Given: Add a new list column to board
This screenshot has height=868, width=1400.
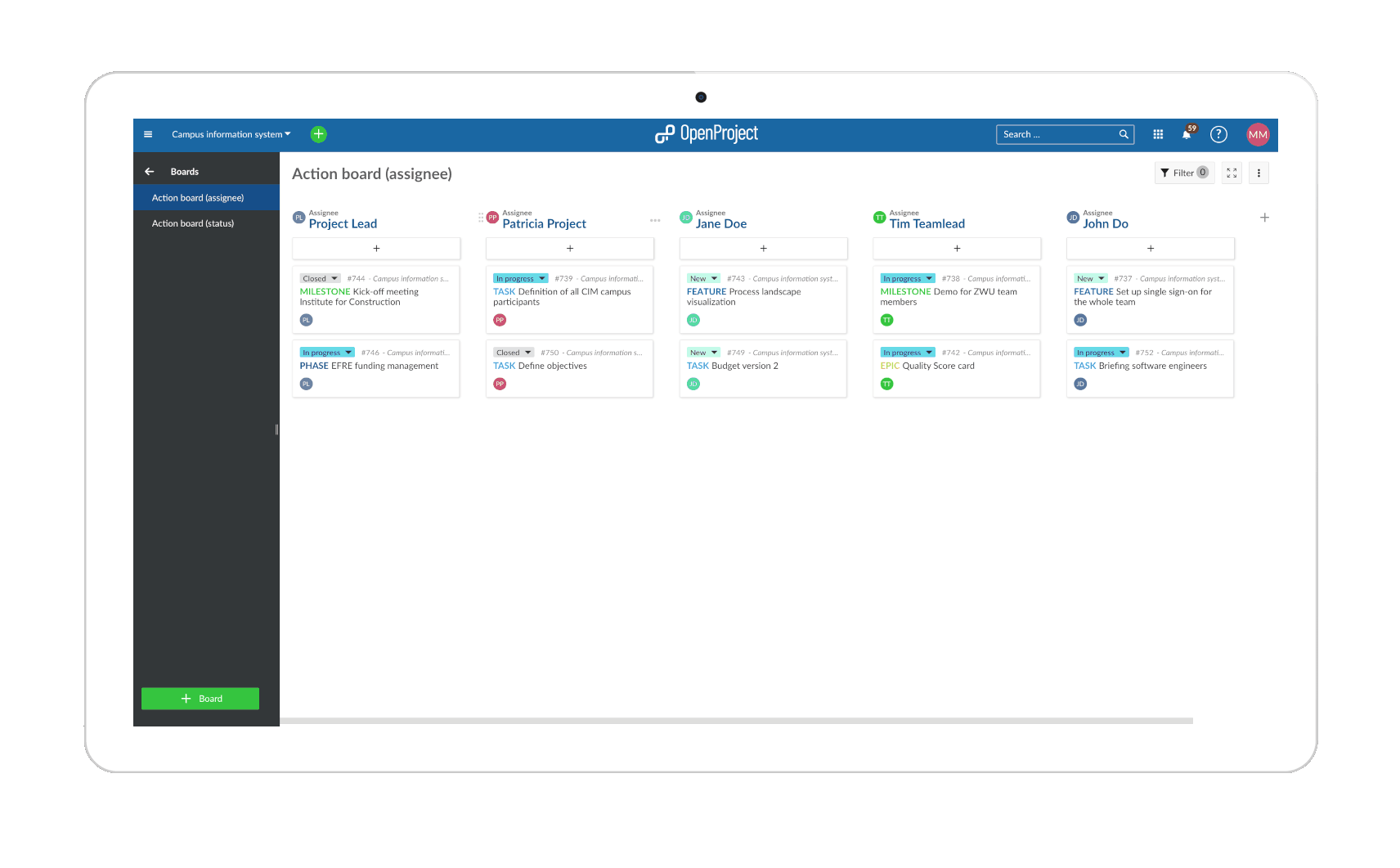Looking at the screenshot, I should pyautogui.click(x=1264, y=218).
